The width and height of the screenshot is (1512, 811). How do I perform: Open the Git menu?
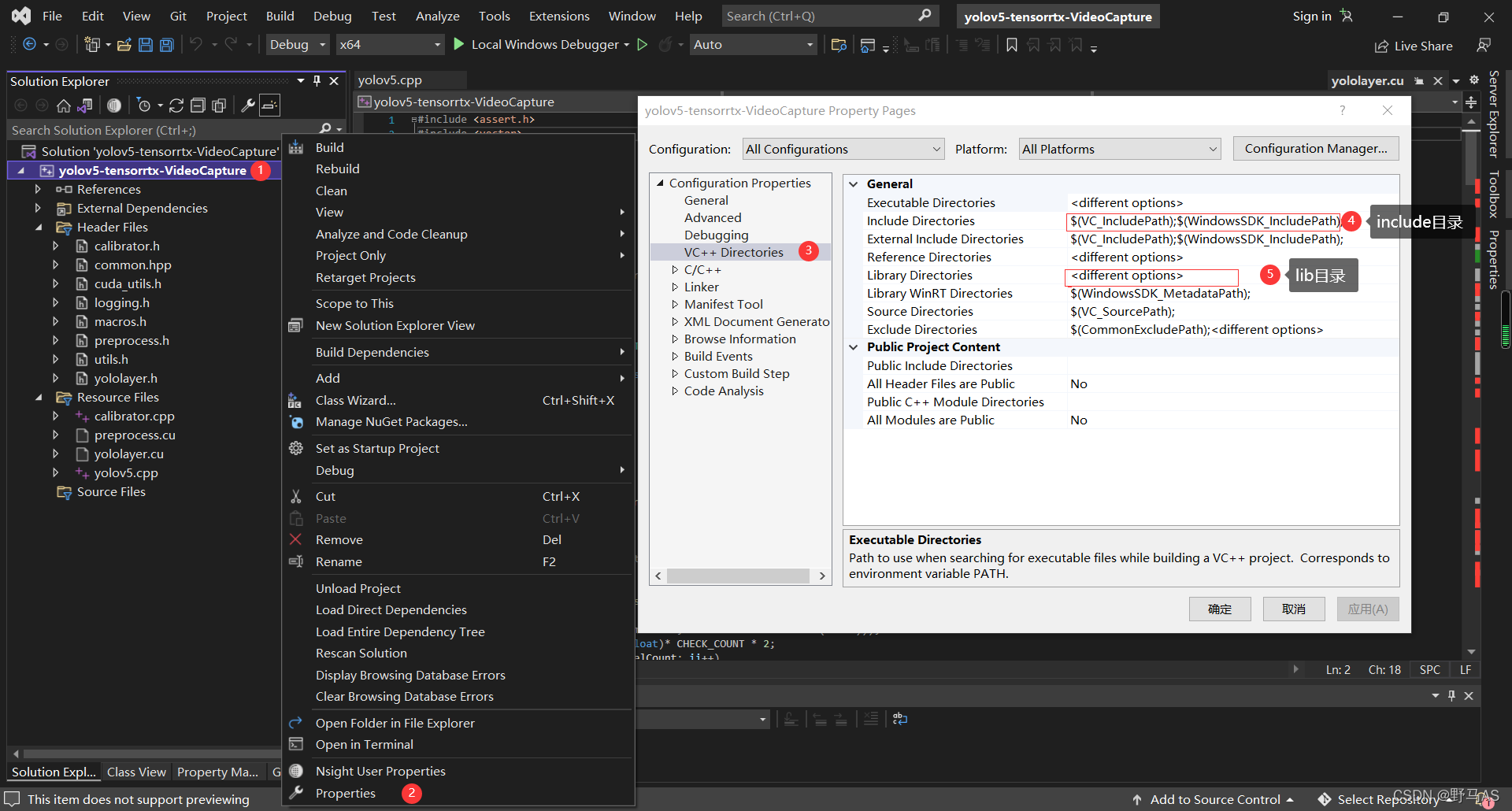pos(177,15)
